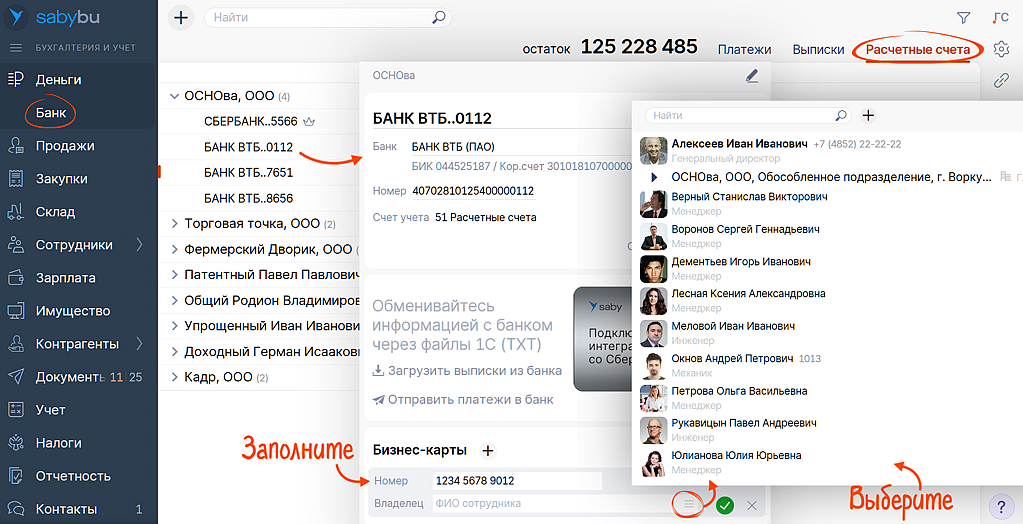
Task: Expand Торговая точка, ООО group
Action: tap(174, 224)
